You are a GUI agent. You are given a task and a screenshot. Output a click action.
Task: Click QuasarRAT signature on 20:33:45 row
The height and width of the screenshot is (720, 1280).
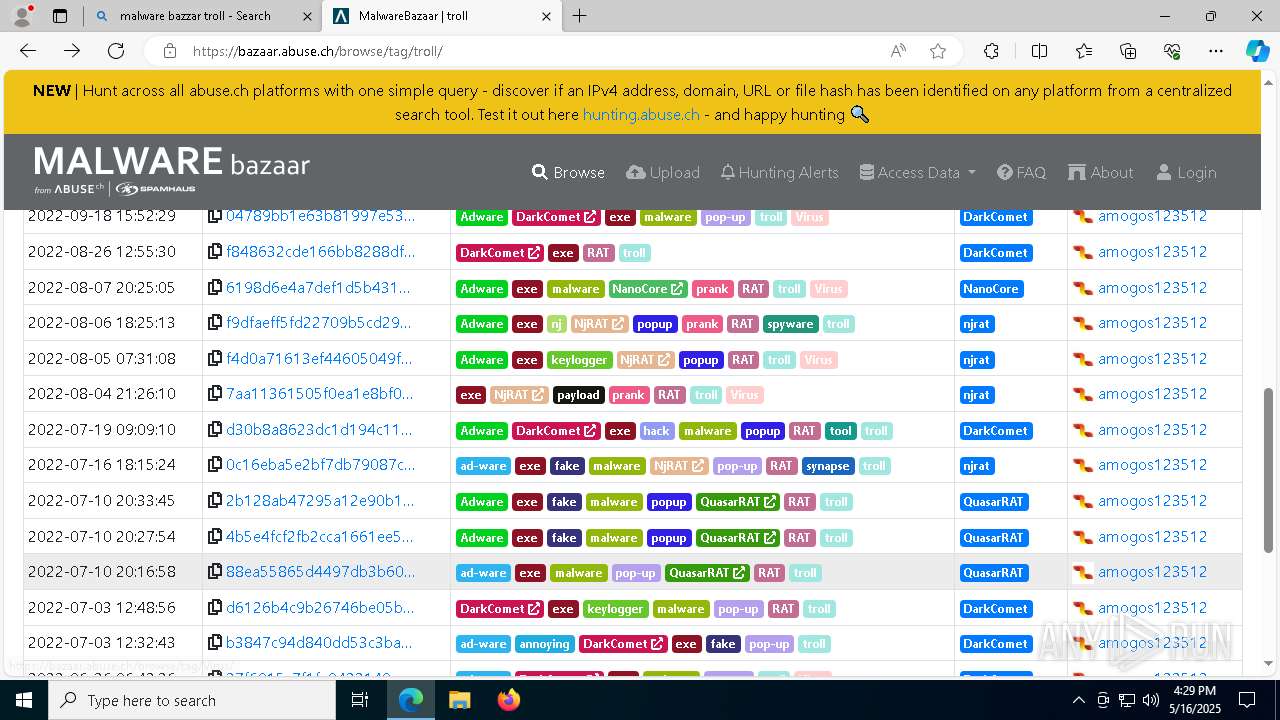click(x=993, y=501)
